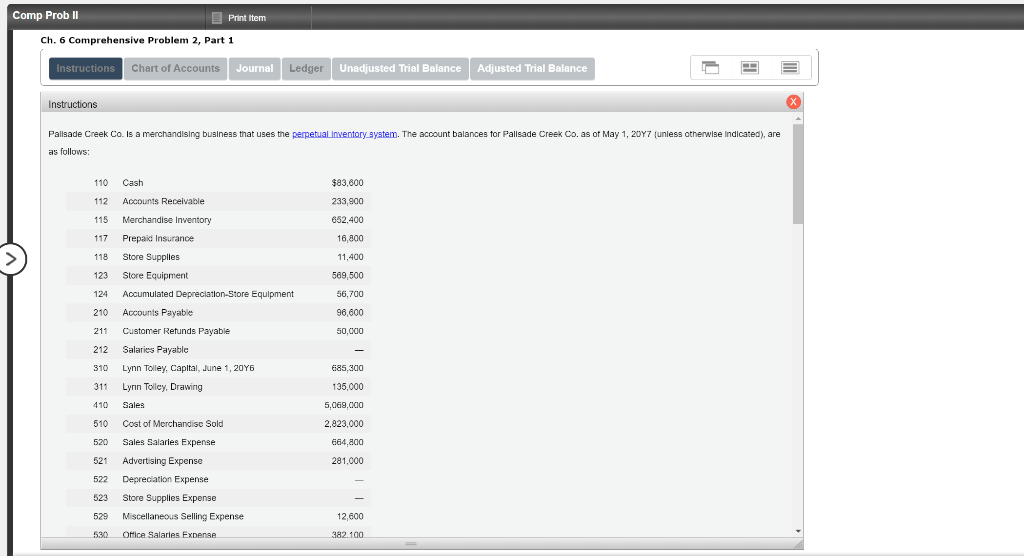Select the Sales account row
This screenshot has width=1024, height=556.
[218, 405]
